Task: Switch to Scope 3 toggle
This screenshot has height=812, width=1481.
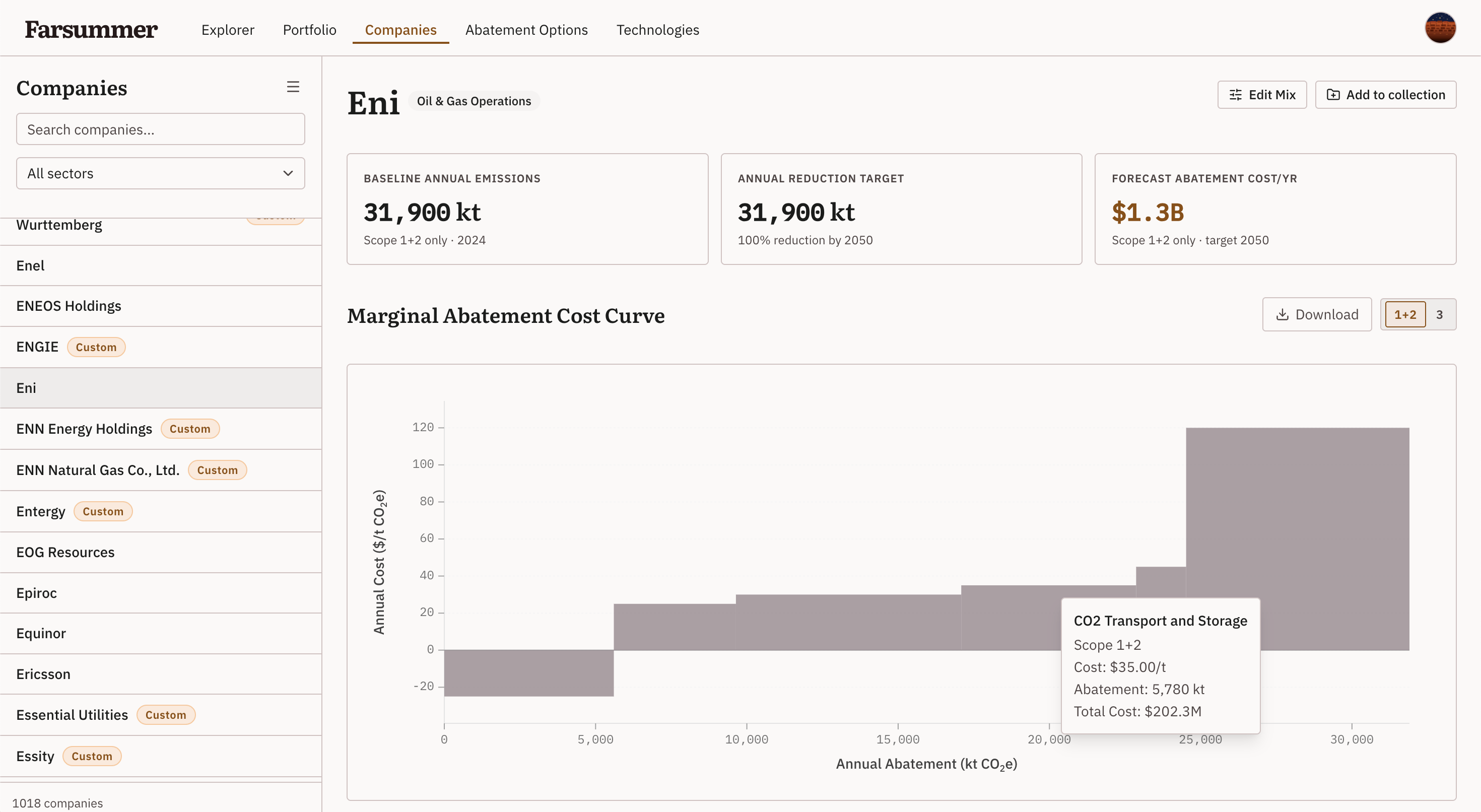Action: [x=1439, y=314]
